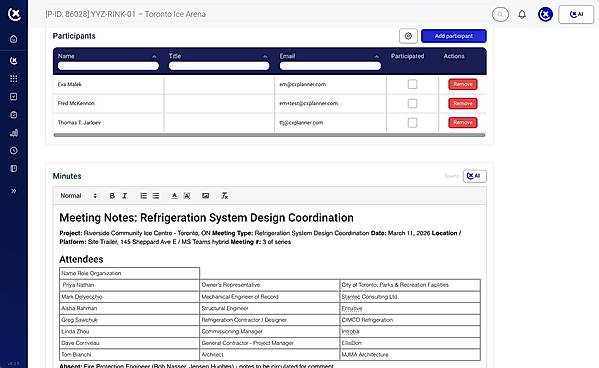Clear formatting in Minutes editor
599x368 pixels.
(225, 196)
